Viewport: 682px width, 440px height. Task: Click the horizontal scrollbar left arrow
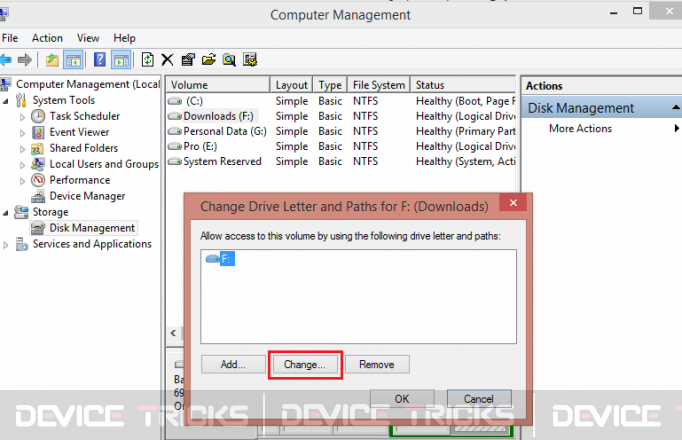click(174, 333)
